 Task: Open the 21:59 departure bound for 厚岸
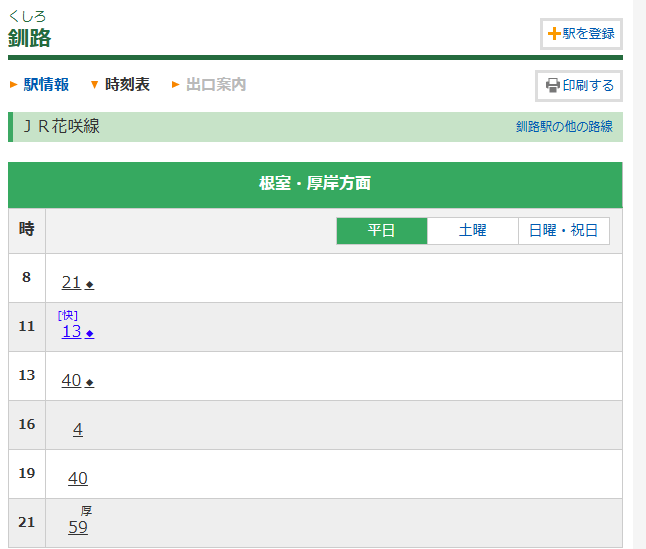pos(78,528)
